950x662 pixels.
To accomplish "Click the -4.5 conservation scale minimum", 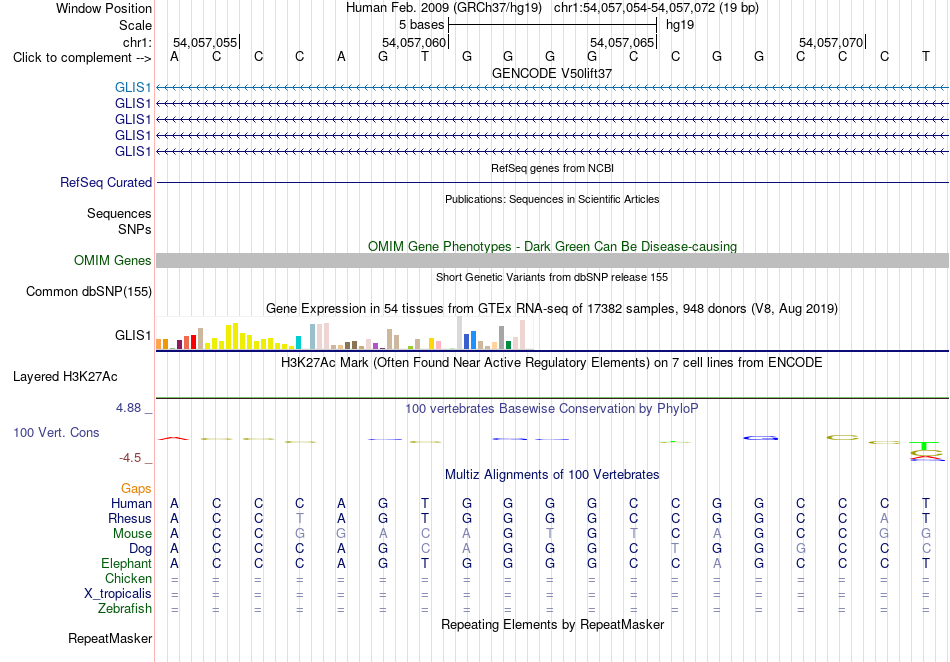I will [x=130, y=458].
